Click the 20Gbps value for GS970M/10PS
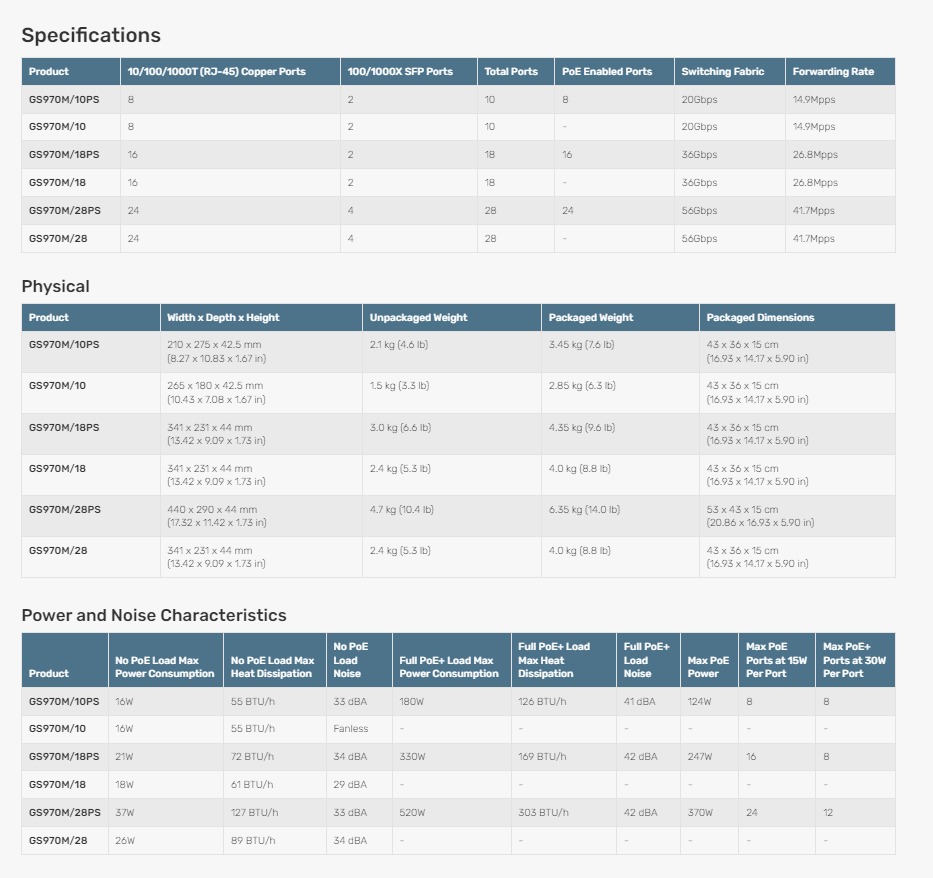Image resolution: width=933 pixels, height=878 pixels. tap(699, 99)
